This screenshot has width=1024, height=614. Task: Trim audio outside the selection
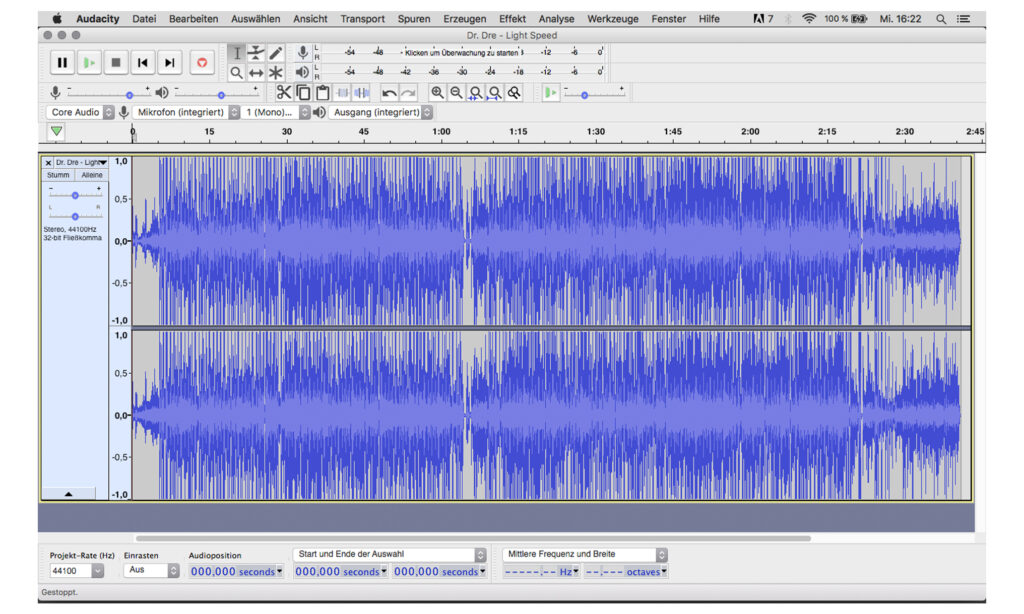[x=342, y=93]
